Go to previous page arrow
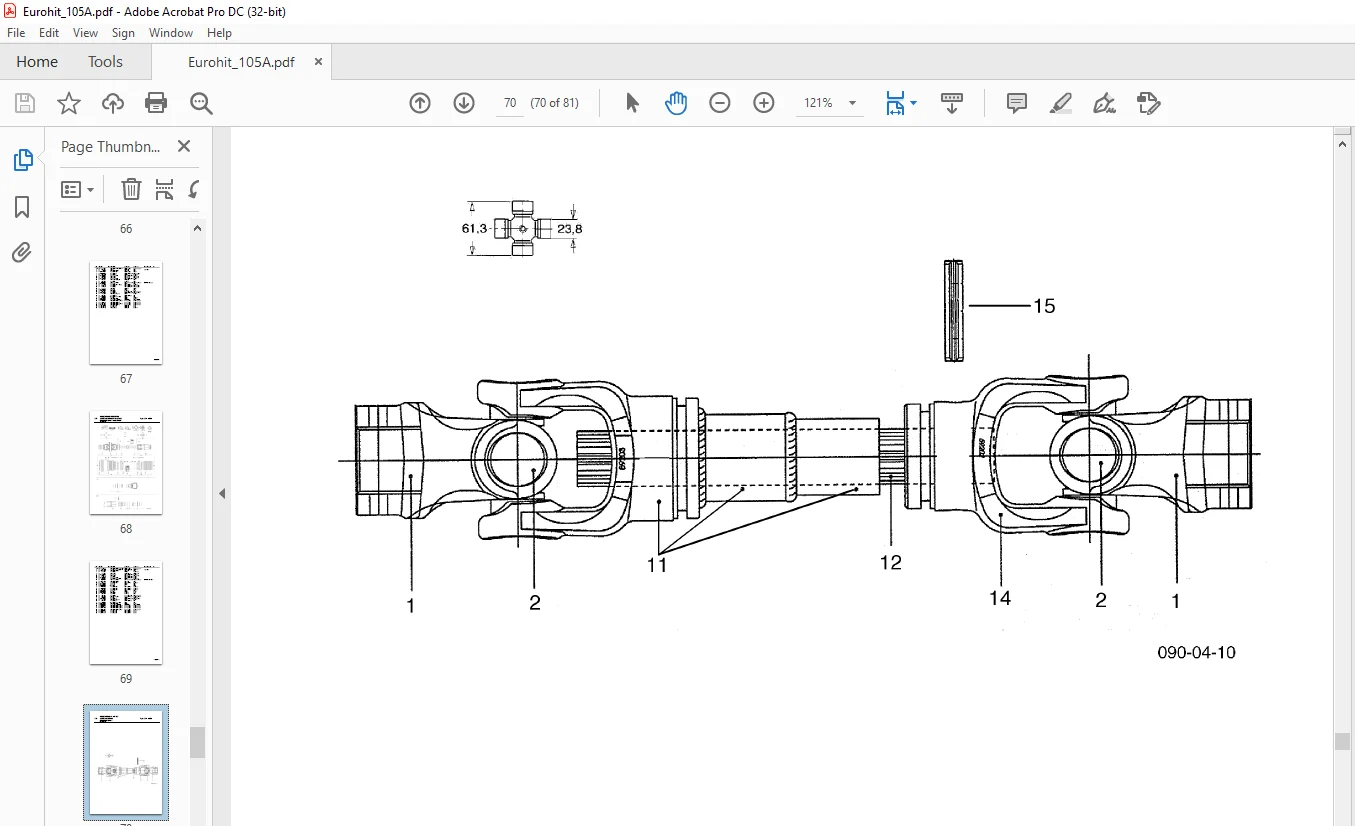The image size is (1355, 826). 420,103
